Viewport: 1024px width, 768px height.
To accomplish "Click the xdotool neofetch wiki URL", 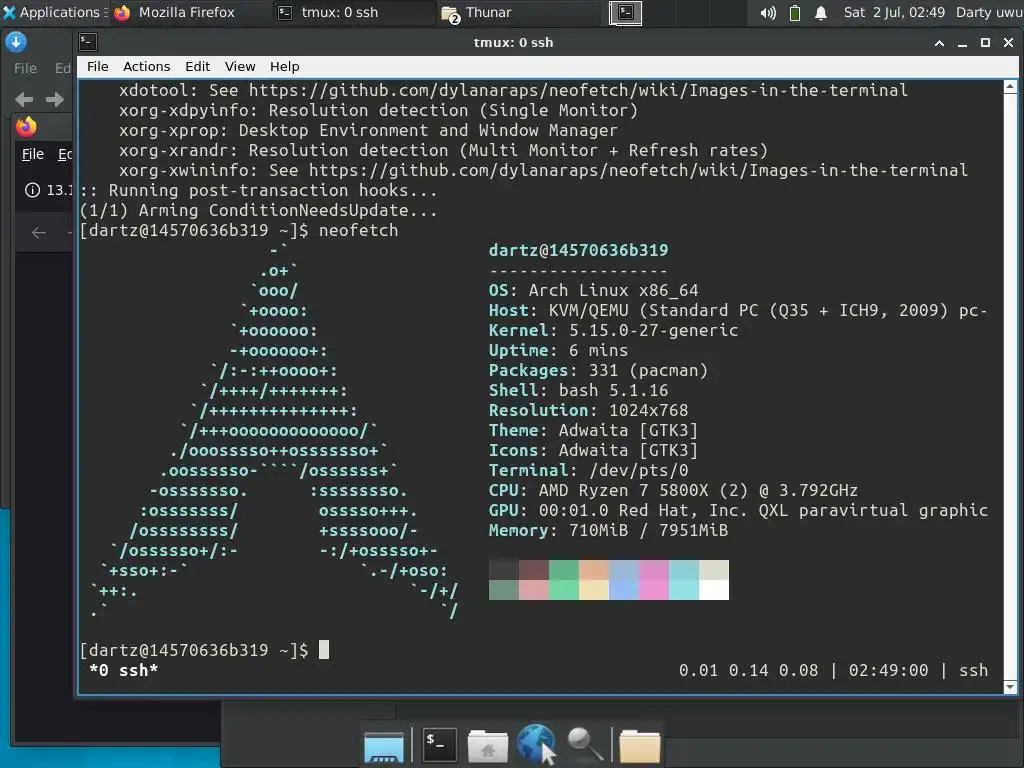I will (x=578, y=90).
